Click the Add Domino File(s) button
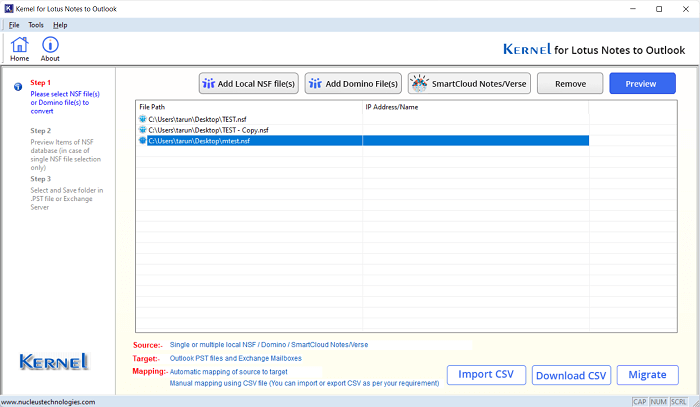Viewport: 700px width, 407px height. coord(353,83)
